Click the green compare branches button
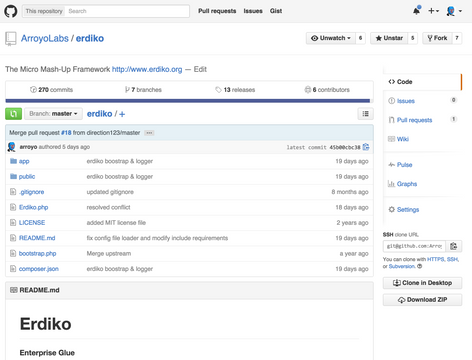Image resolution: width=472 pixels, height=360 pixels. [x=13, y=114]
